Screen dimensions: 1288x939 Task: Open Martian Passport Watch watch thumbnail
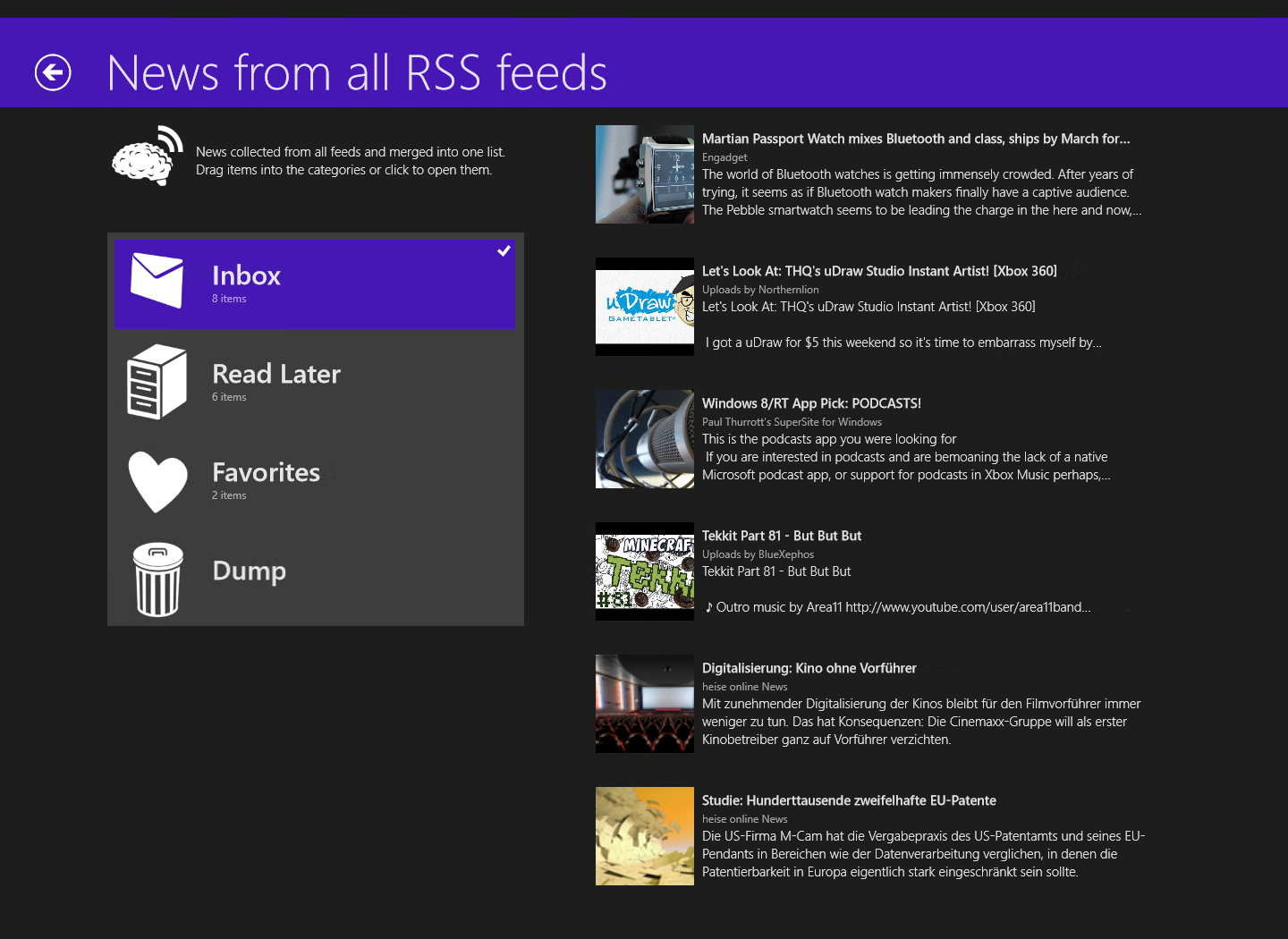645,174
